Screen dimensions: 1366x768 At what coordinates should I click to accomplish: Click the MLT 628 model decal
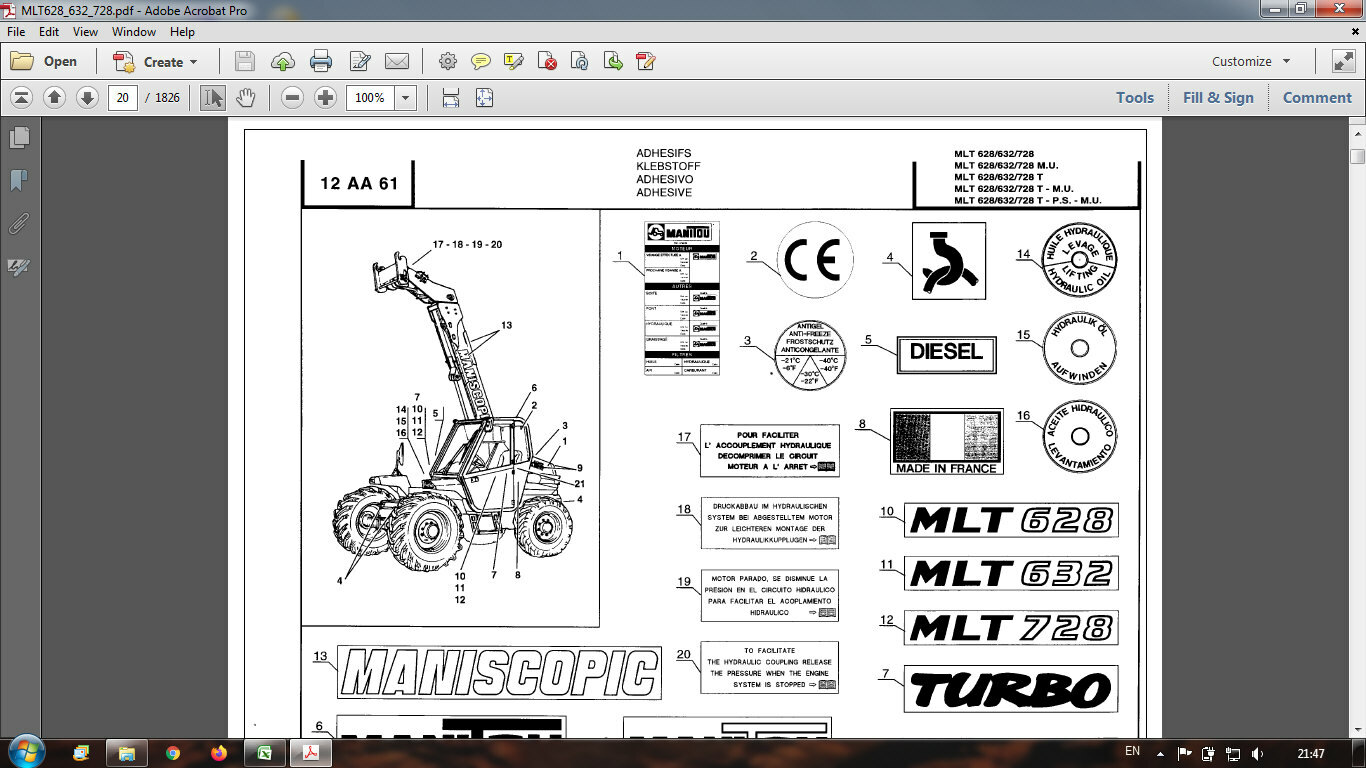(x=1011, y=520)
